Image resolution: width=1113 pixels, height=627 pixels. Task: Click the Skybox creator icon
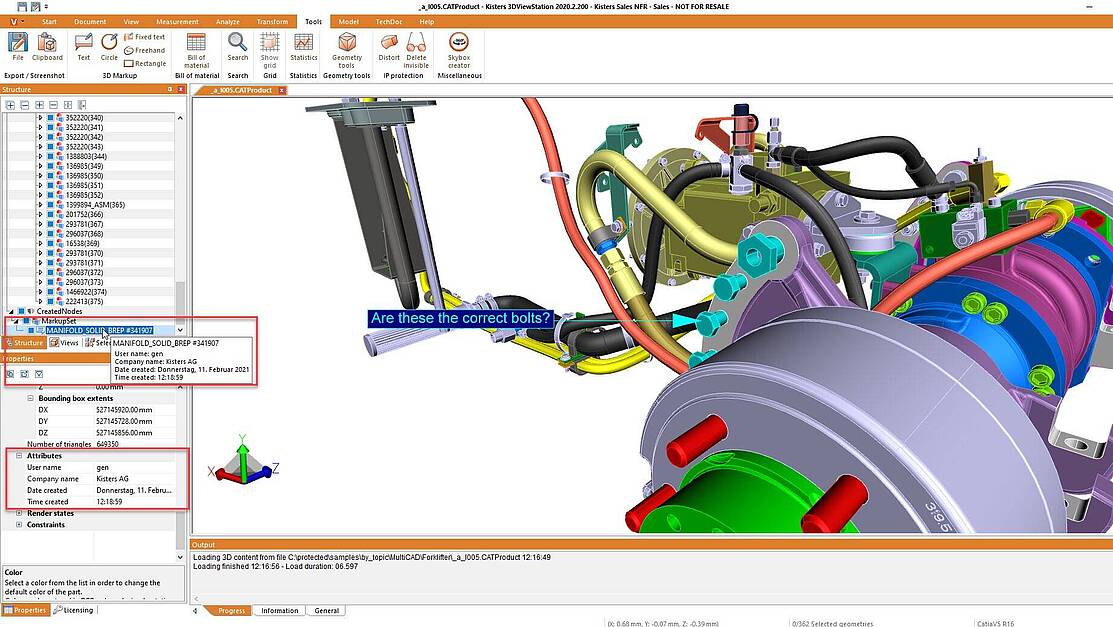(459, 42)
